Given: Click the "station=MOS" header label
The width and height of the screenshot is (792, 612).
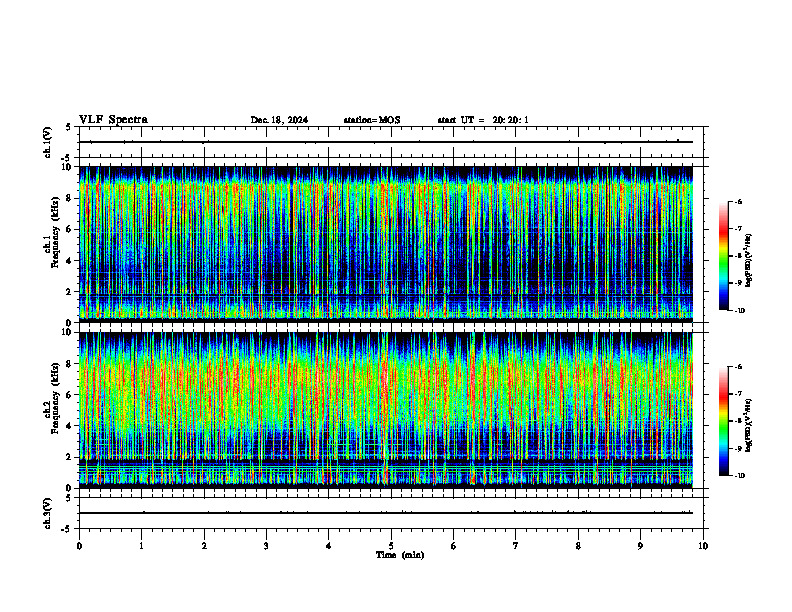Looking at the screenshot, I should [372, 120].
